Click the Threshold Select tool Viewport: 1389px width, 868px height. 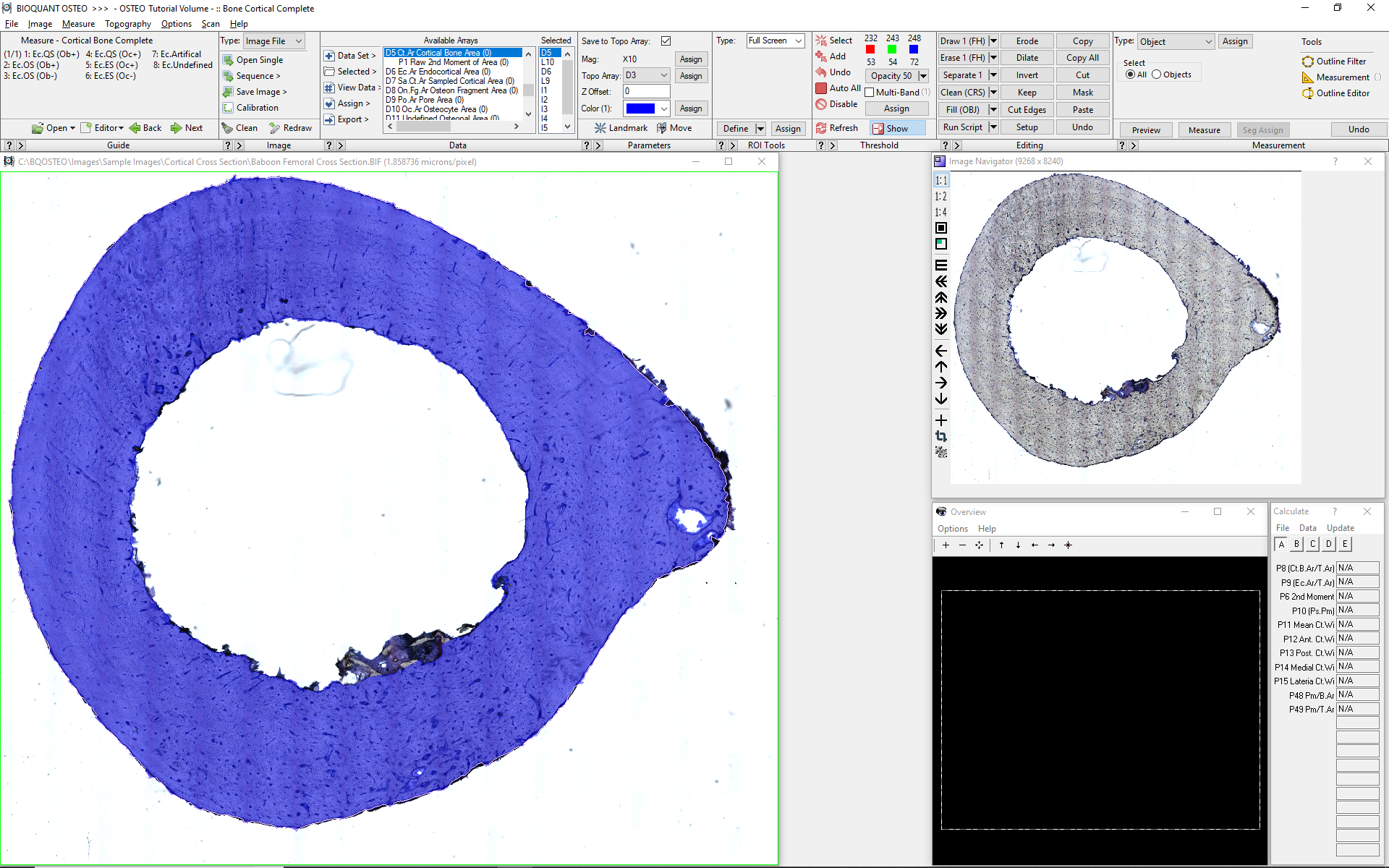point(834,41)
